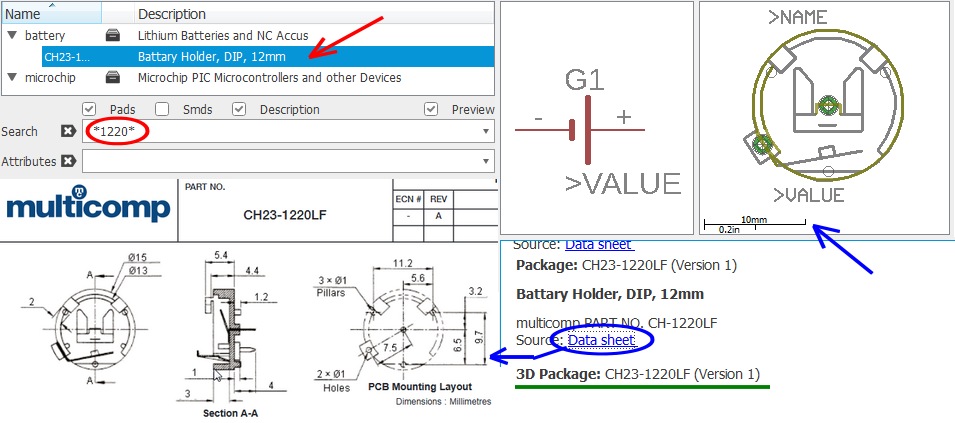Viewport: 955px width, 423px height.
Task: Toggle the Pads checkbox
Action: point(89,110)
